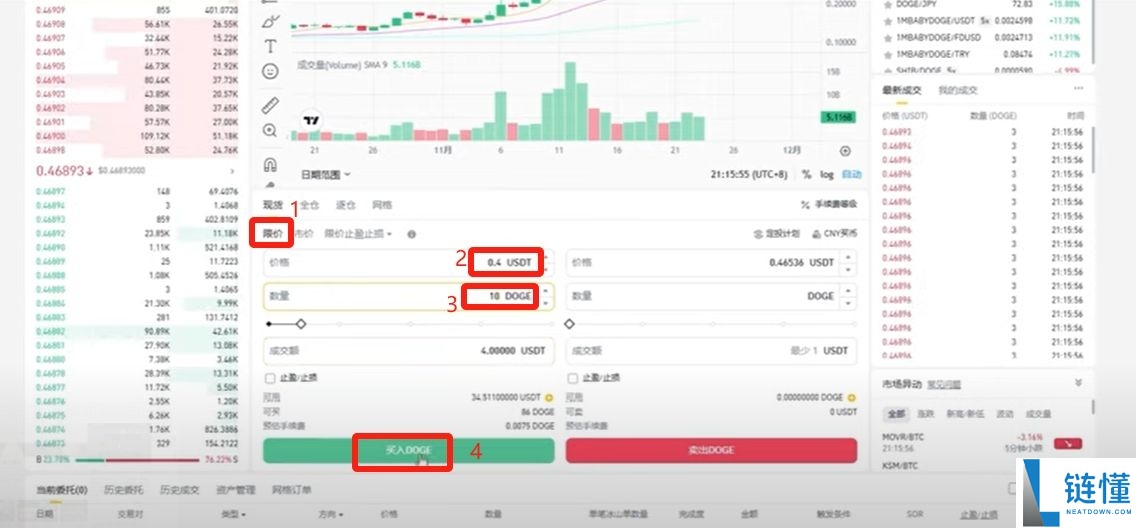Expand the order book price chevron beside 0.46893
Viewport: 1136px width, 528px height.
(233, 171)
